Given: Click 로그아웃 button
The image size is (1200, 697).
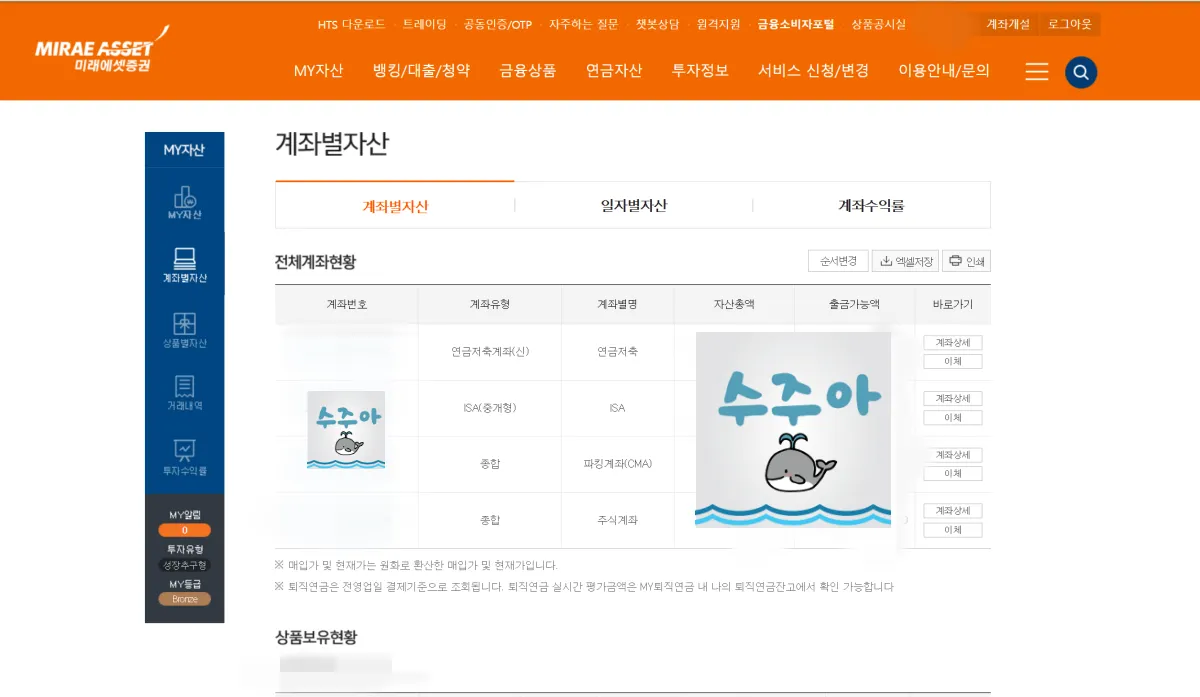Looking at the screenshot, I should pyautogui.click(x=1070, y=24).
